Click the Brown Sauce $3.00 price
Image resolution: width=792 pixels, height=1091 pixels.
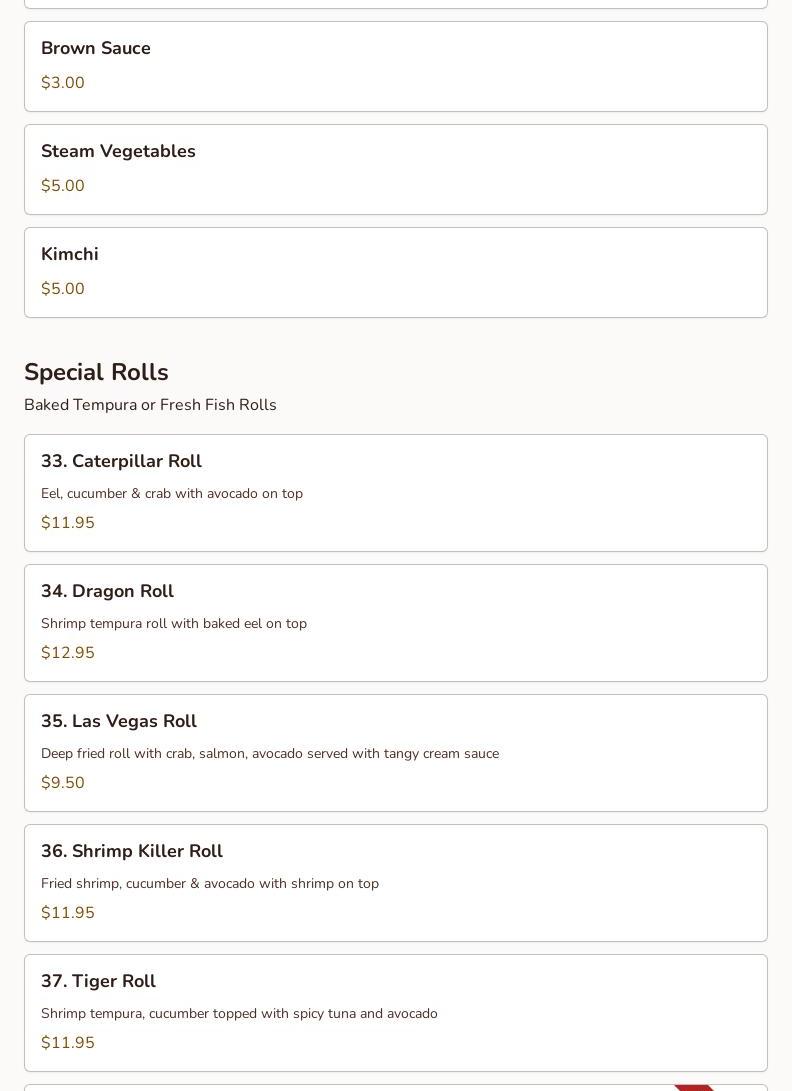[x=63, y=83]
